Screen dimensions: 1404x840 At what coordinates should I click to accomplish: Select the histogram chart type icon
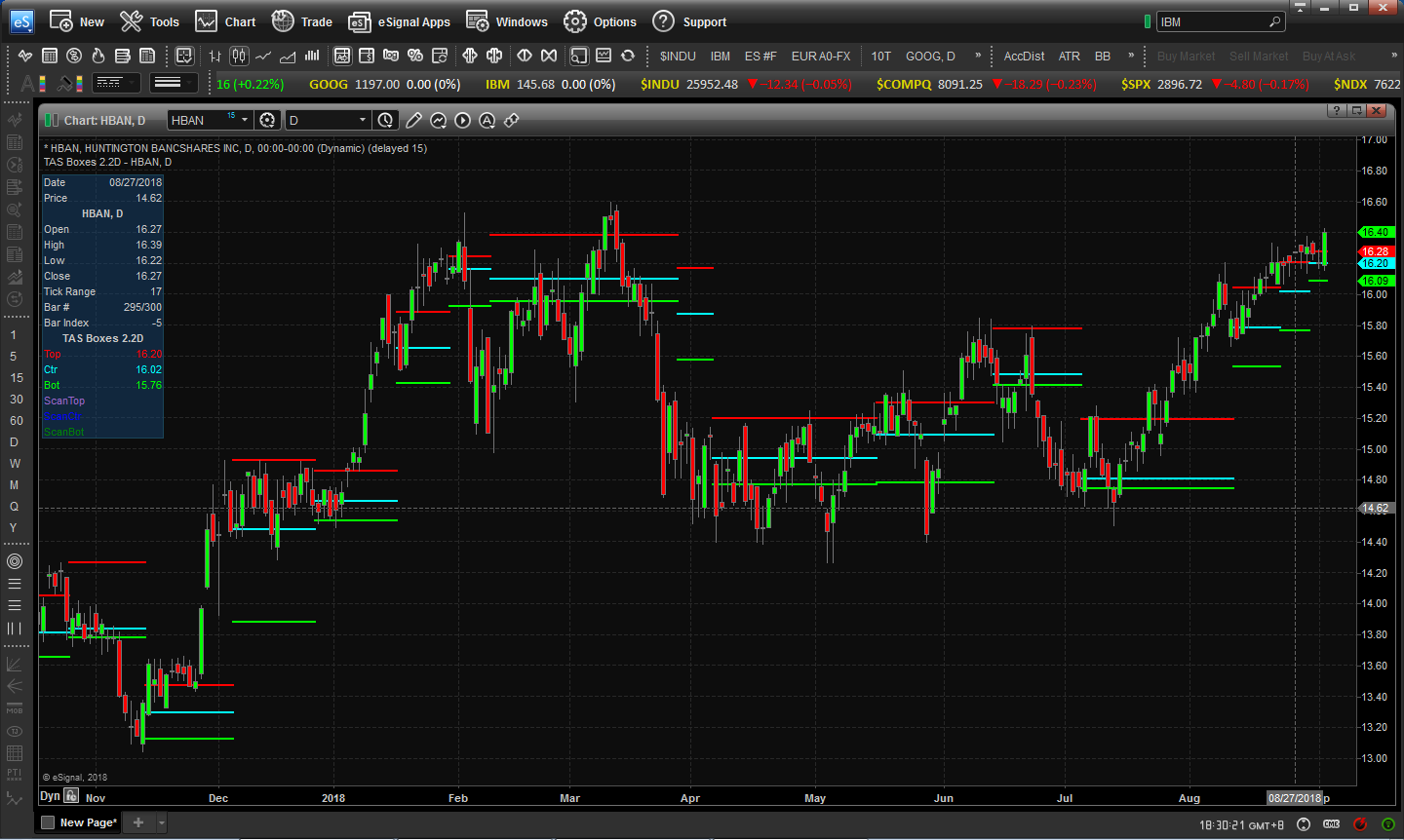pos(312,56)
